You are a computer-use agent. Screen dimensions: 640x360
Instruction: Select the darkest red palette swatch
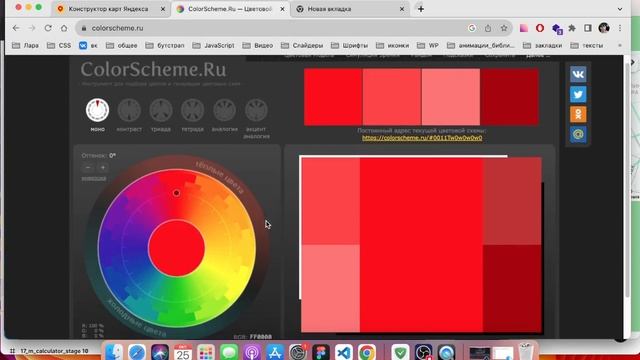(509, 97)
